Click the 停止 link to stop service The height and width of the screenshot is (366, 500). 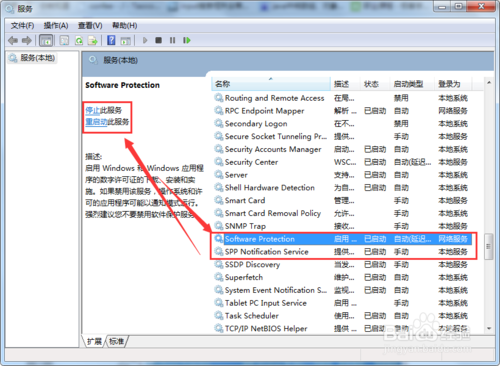click(x=92, y=110)
